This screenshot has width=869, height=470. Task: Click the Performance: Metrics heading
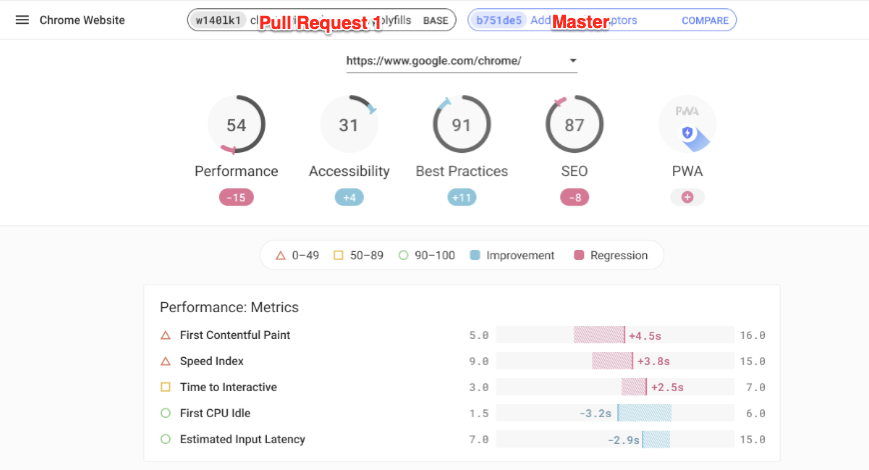point(229,307)
